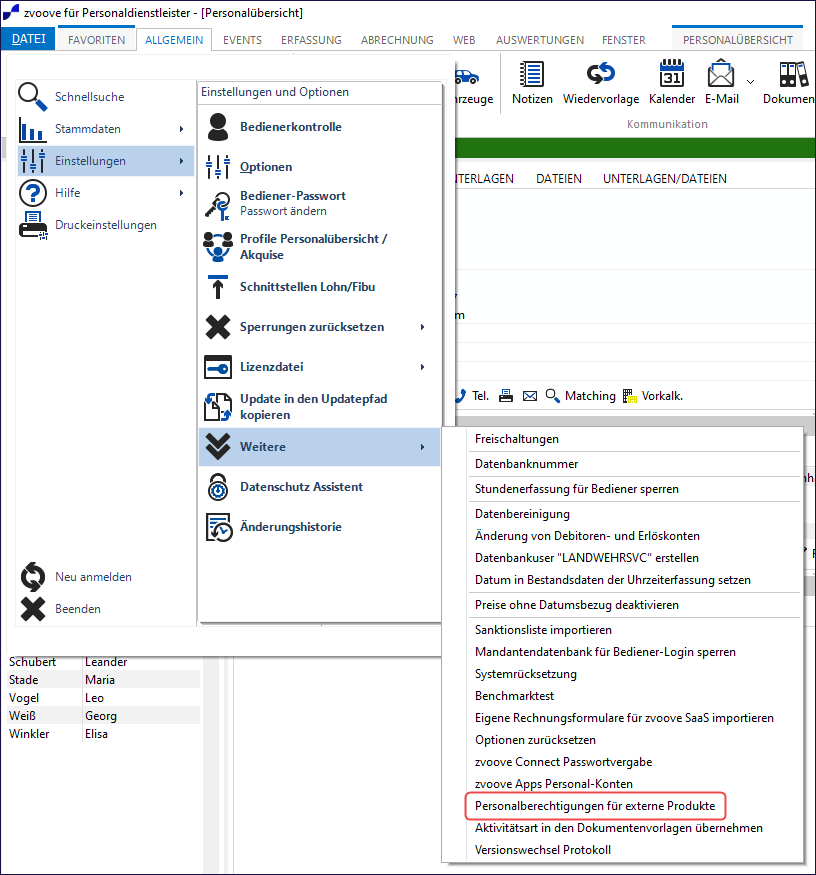
Task: Open the E-Mail dropdown chevron
Action: (751, 81)
